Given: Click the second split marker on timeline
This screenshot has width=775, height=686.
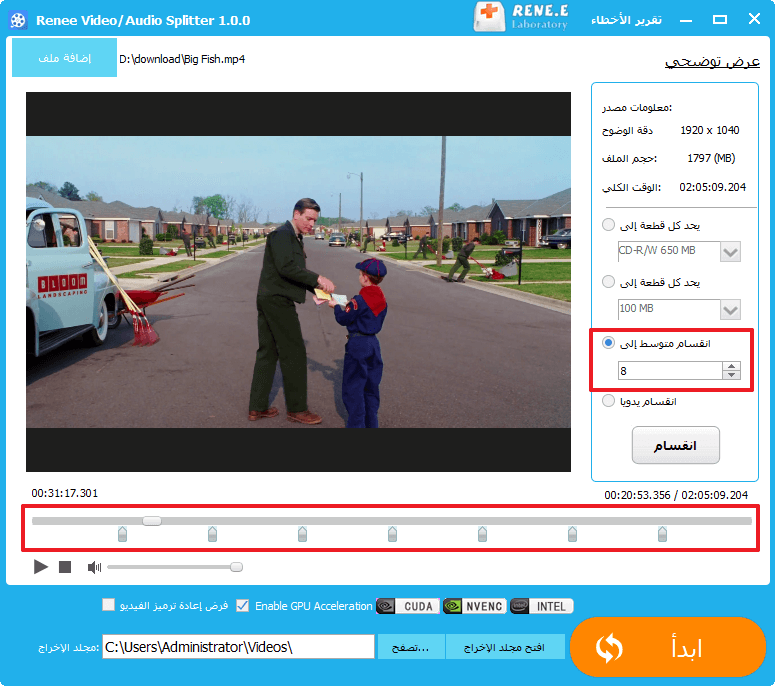Looking at the screenshot, I should pyautogui.click(x=212, y=534).
